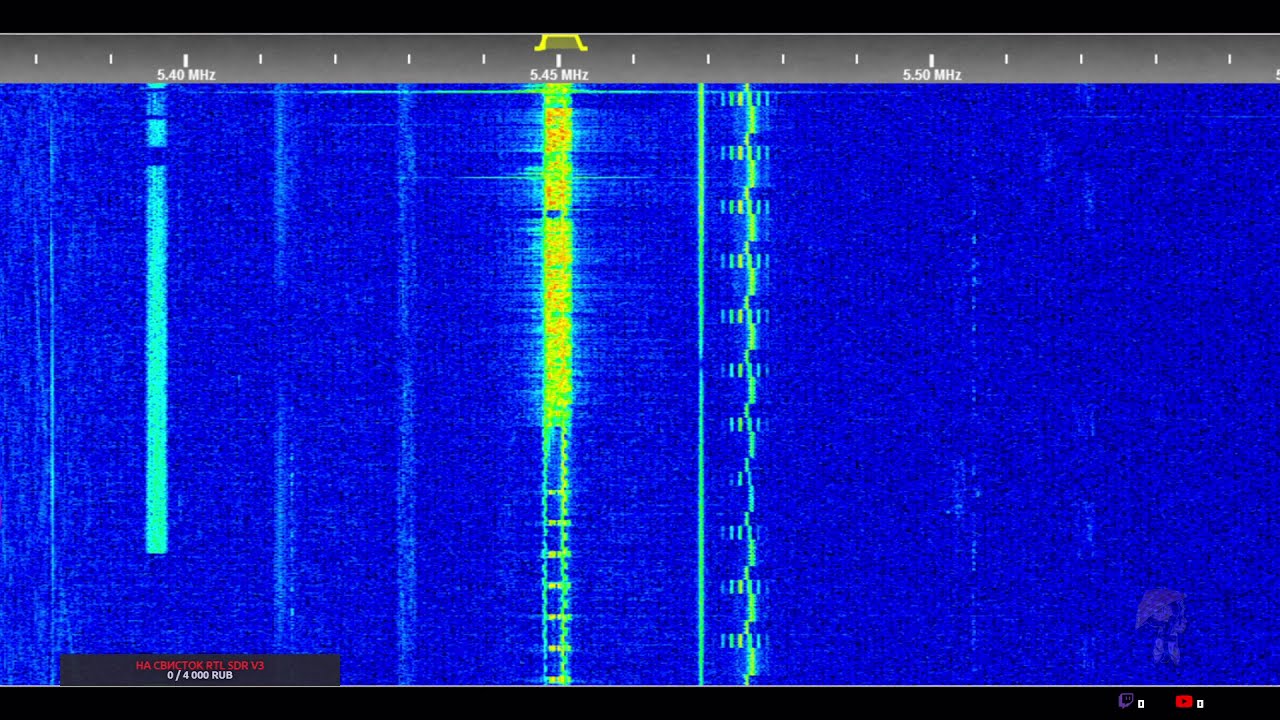Click the 'НА СВИСТОК RTL SDR V3' goal title
The height and width of the screenshot is (720, 1280).
pos(200,665)
